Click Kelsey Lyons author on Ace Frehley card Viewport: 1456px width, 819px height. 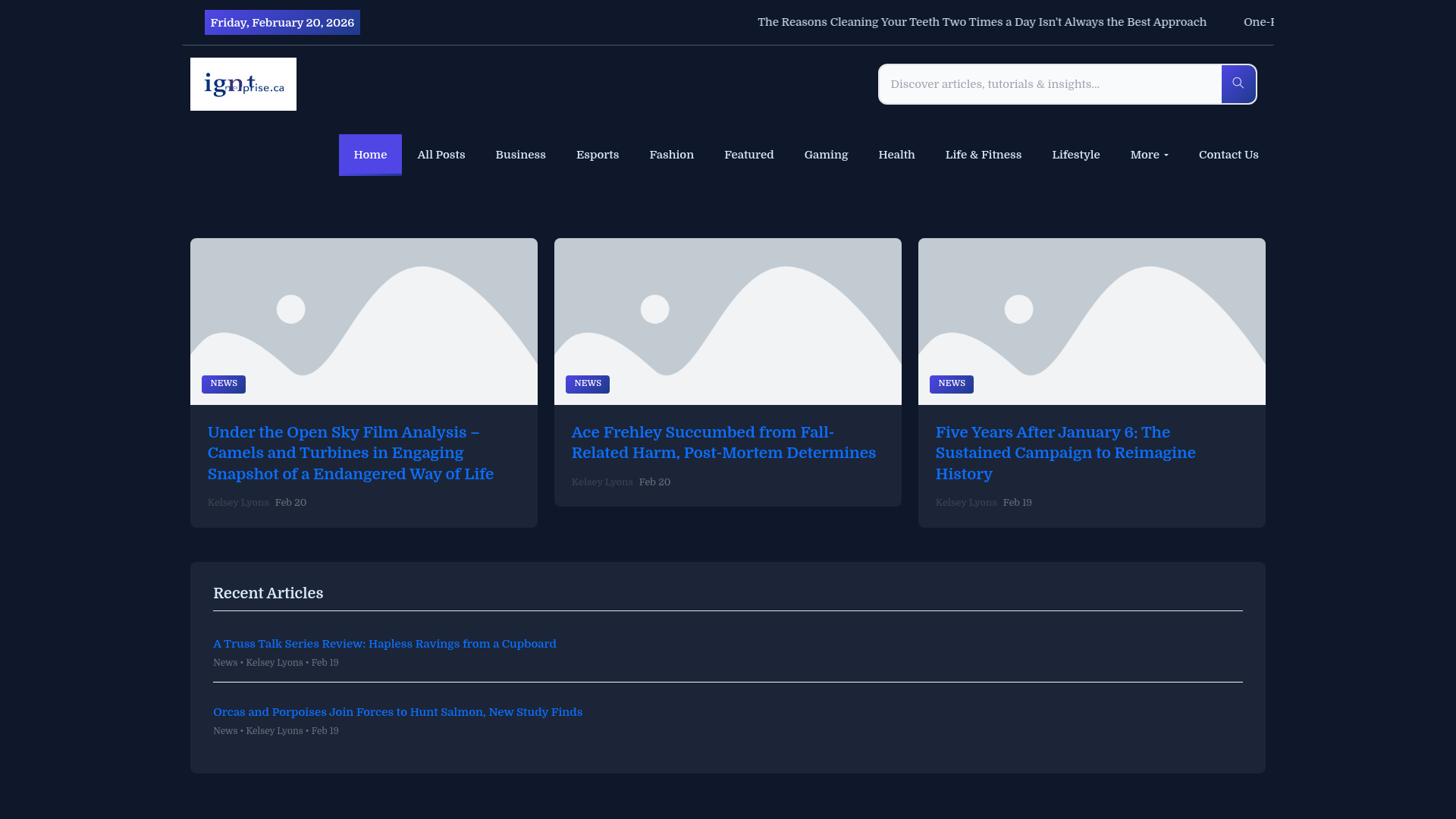pos(602,482)
